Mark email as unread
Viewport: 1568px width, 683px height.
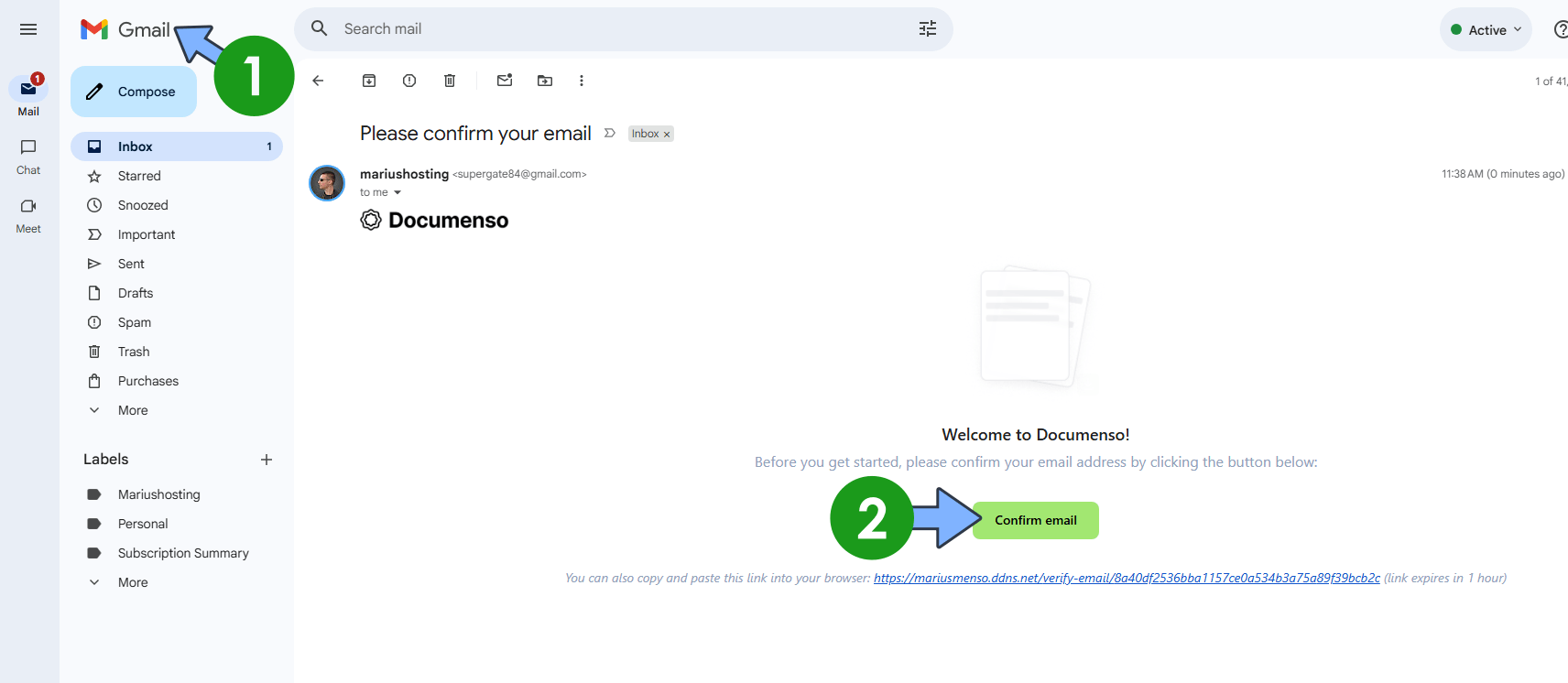pos(505,81)
